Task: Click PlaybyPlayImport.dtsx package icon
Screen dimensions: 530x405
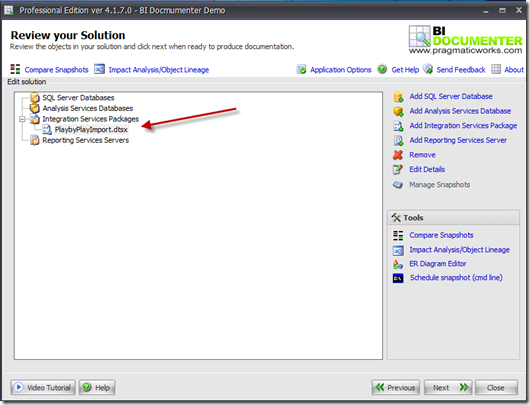Action: click(x=47, y=129)
